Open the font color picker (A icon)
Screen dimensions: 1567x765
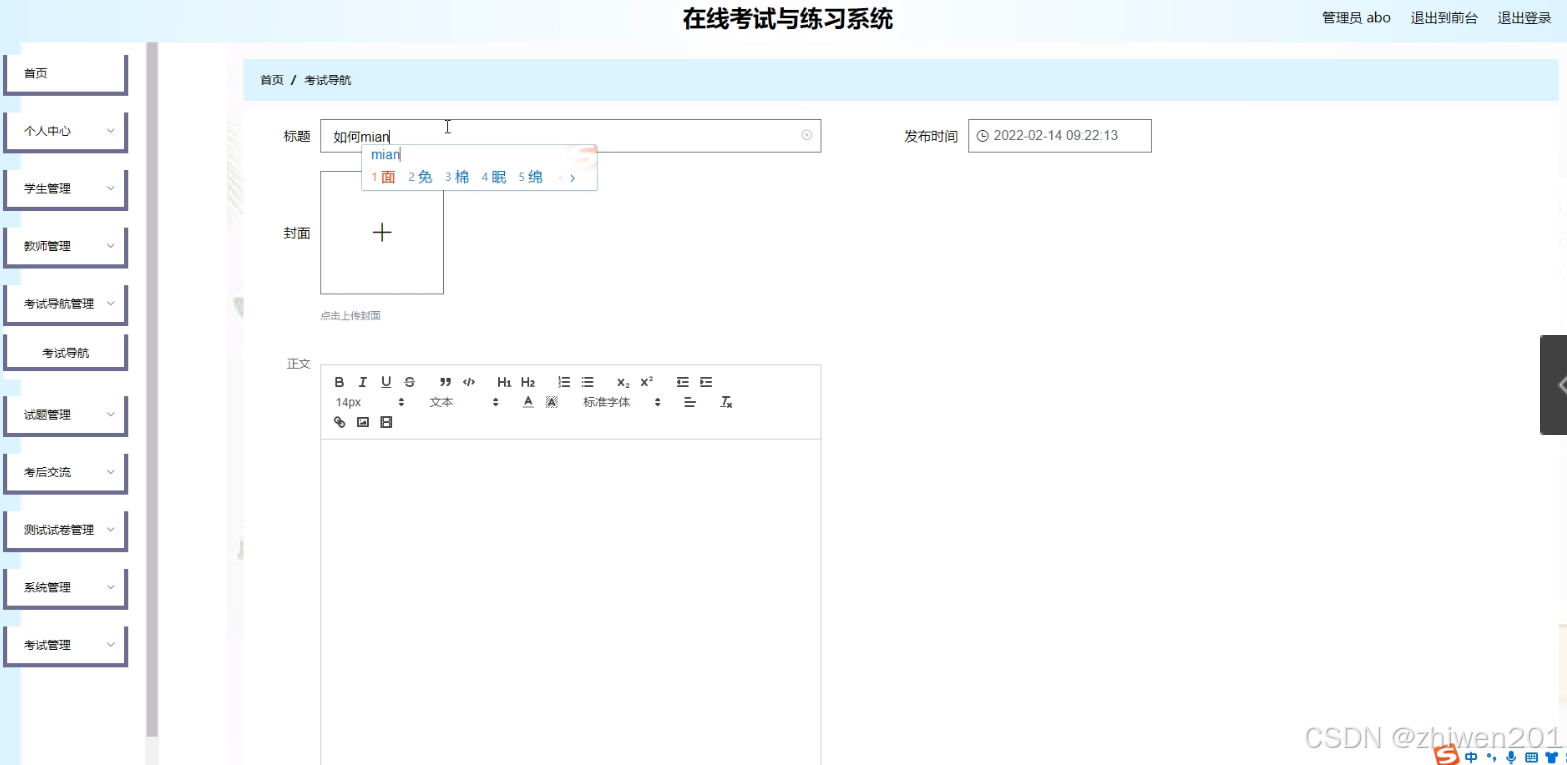[527, 401]
